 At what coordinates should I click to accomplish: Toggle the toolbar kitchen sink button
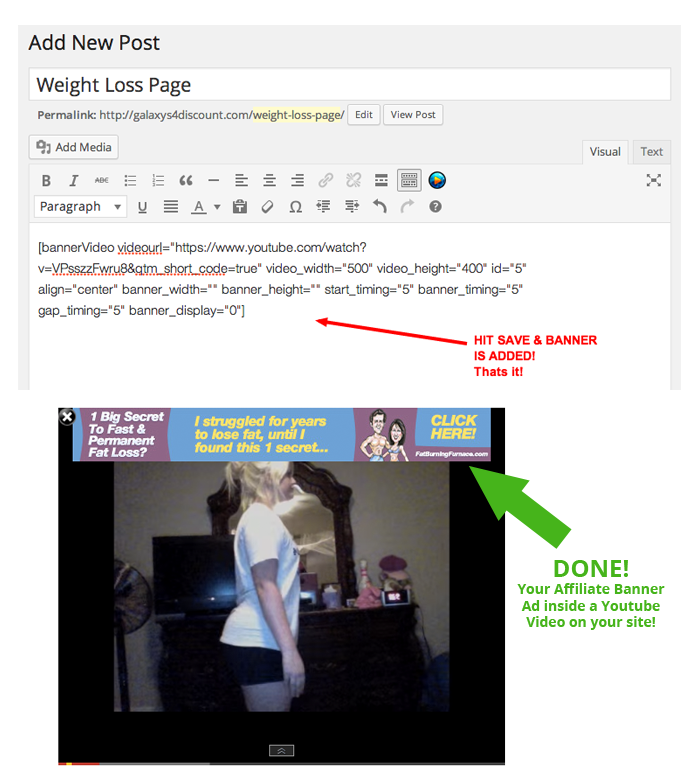[x=409, y=181]
